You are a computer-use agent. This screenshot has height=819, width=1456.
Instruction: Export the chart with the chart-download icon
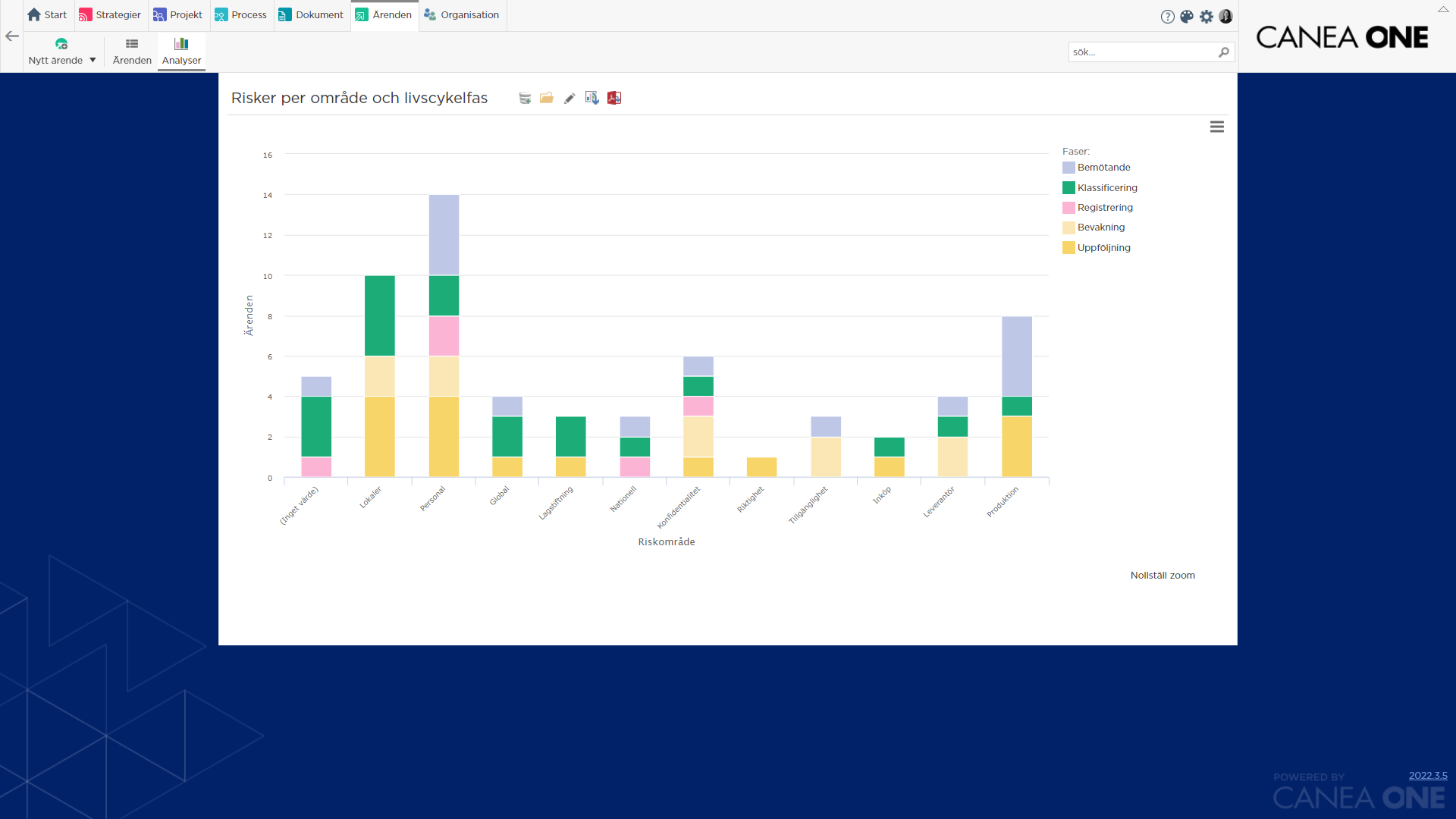592,98
